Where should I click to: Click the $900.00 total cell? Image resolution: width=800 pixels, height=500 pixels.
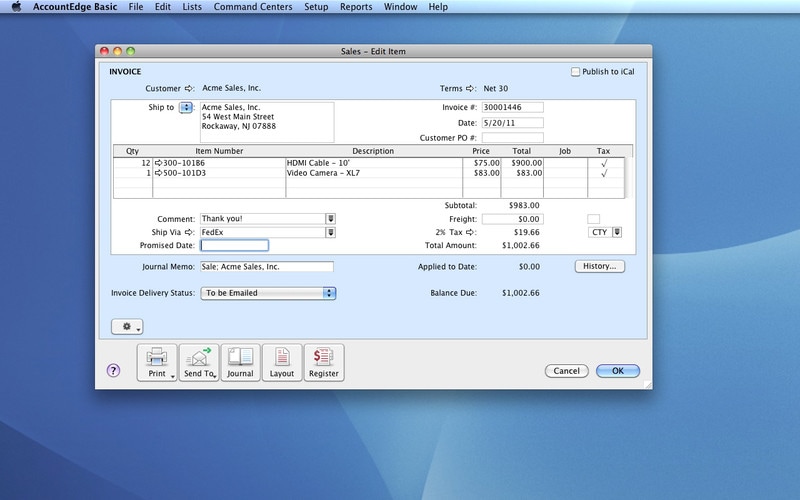tap(522, 163)
